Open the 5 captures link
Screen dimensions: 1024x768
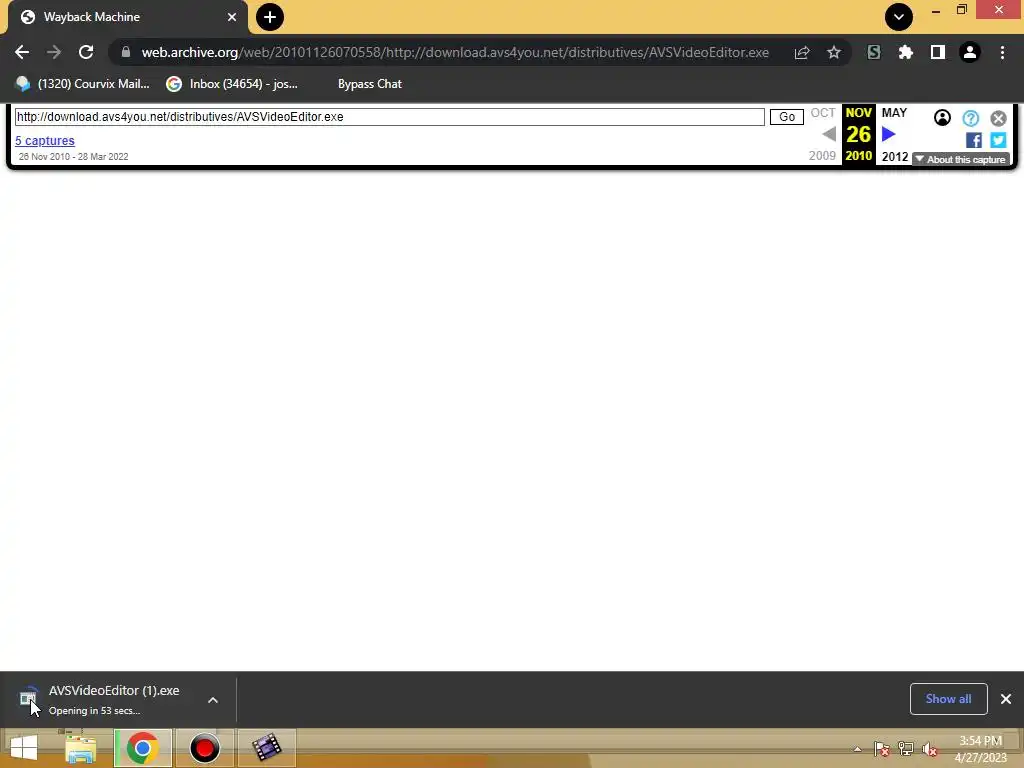[45, 140]
